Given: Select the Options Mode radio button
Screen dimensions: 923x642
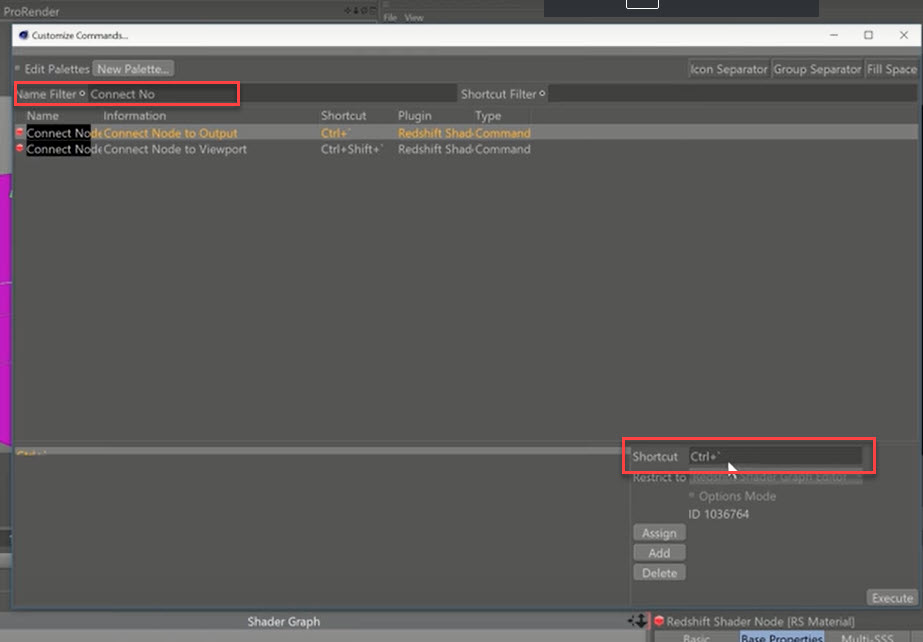Looking at the screenshot, I should pos(692,496).
